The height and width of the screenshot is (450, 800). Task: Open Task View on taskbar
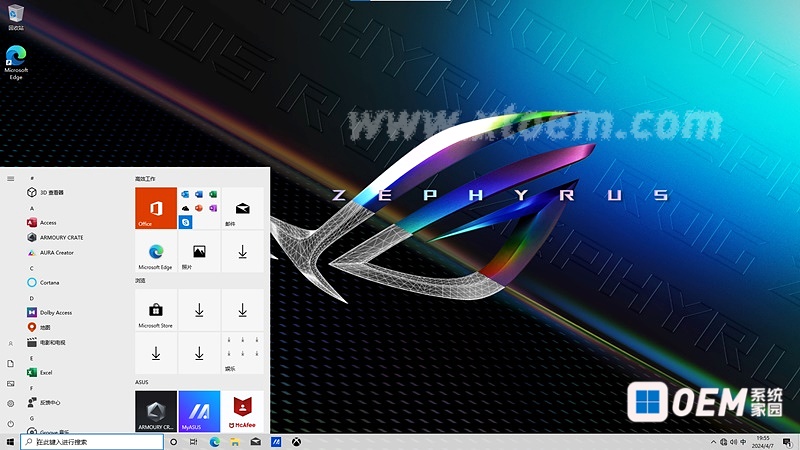coord(193,442)
